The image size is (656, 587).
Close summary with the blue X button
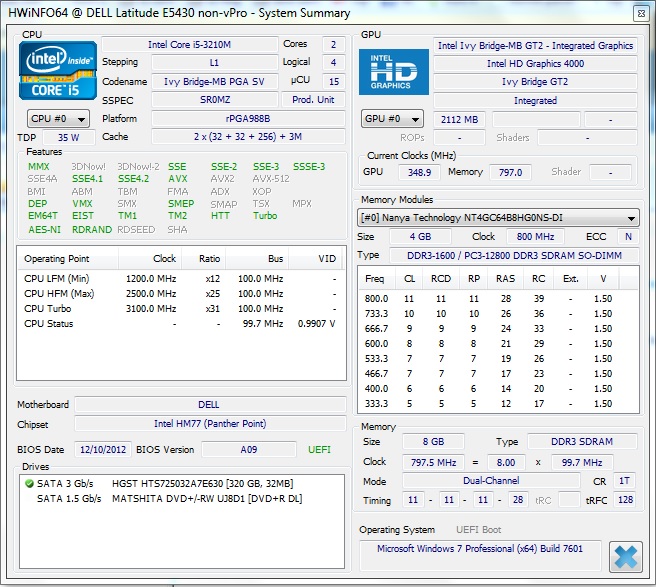coord(625,556)
